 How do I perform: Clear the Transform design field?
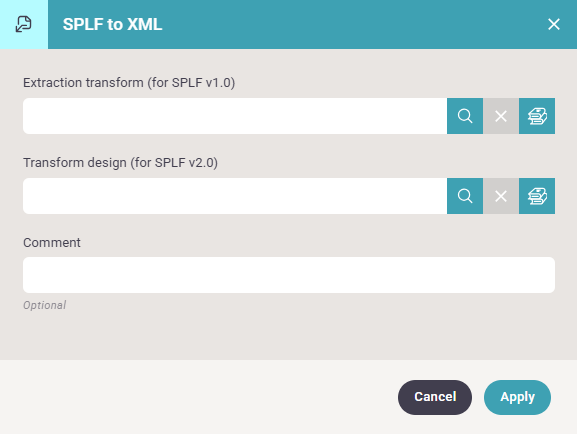tap(501, 196)
